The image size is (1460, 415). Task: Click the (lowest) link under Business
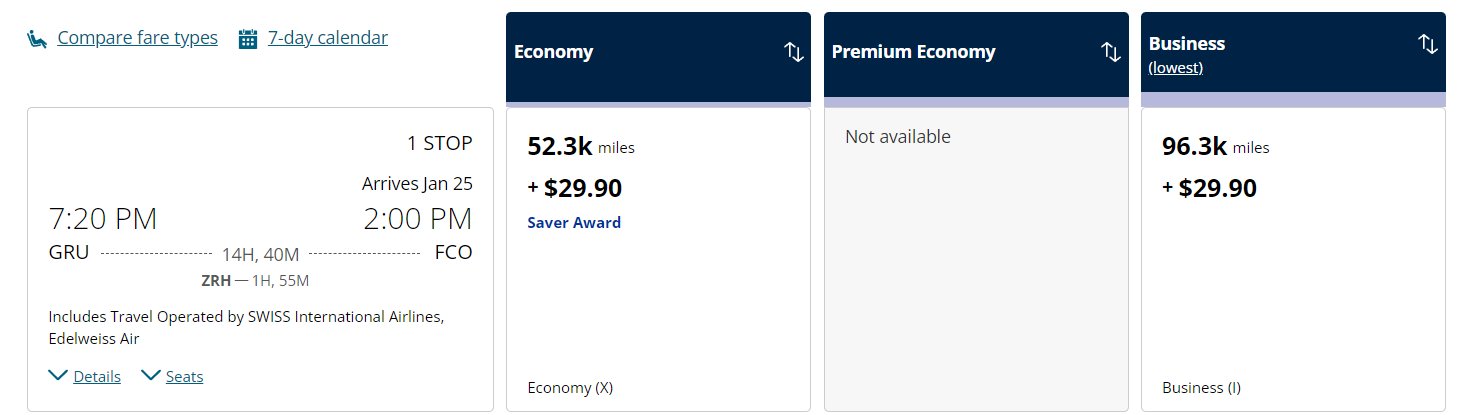coord(1175,68)
